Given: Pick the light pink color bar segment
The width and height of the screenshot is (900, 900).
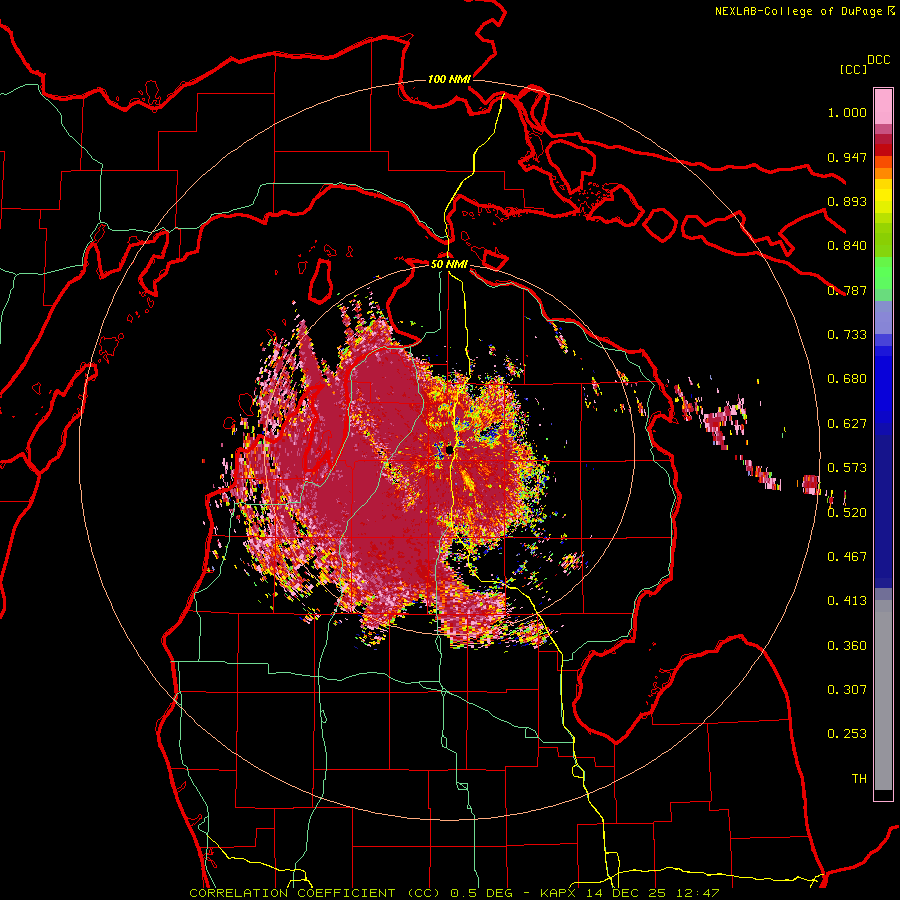Looking at the screenshot, I should (883, 107).
